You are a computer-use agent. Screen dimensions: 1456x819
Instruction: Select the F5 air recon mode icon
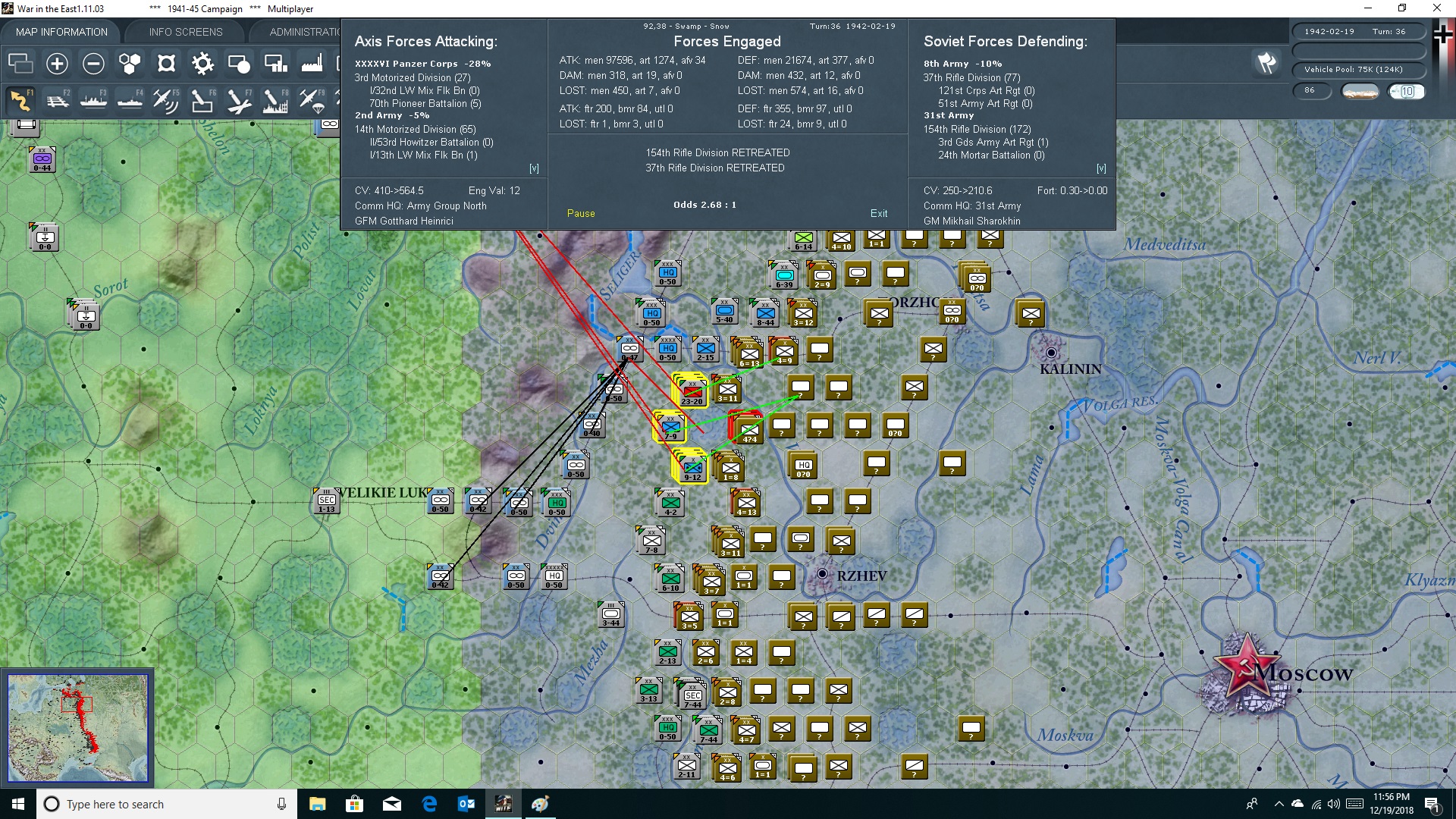coord(166,101)
